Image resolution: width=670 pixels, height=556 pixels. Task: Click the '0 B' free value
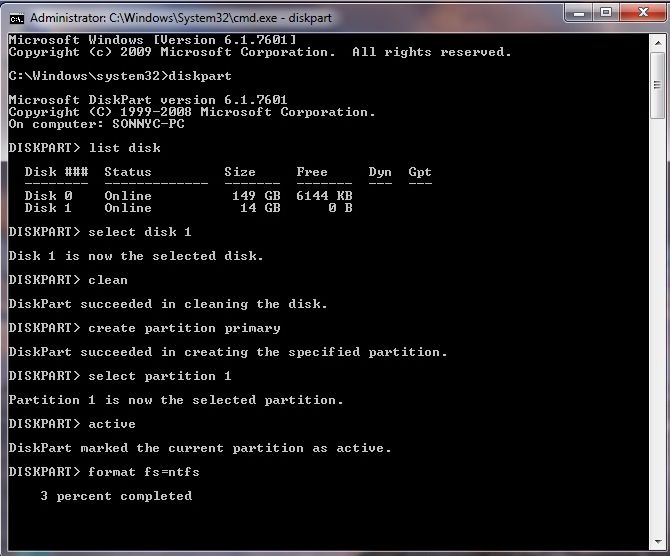coord(341,208)
